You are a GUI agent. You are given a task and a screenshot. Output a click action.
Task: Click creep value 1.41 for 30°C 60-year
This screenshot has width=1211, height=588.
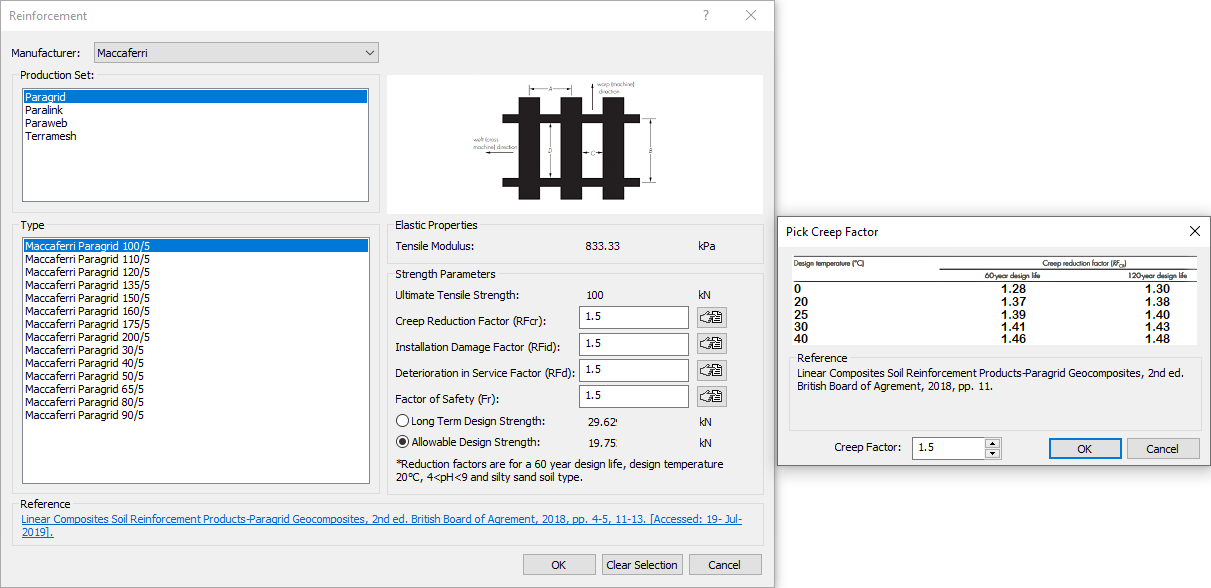pos(1013,327)
